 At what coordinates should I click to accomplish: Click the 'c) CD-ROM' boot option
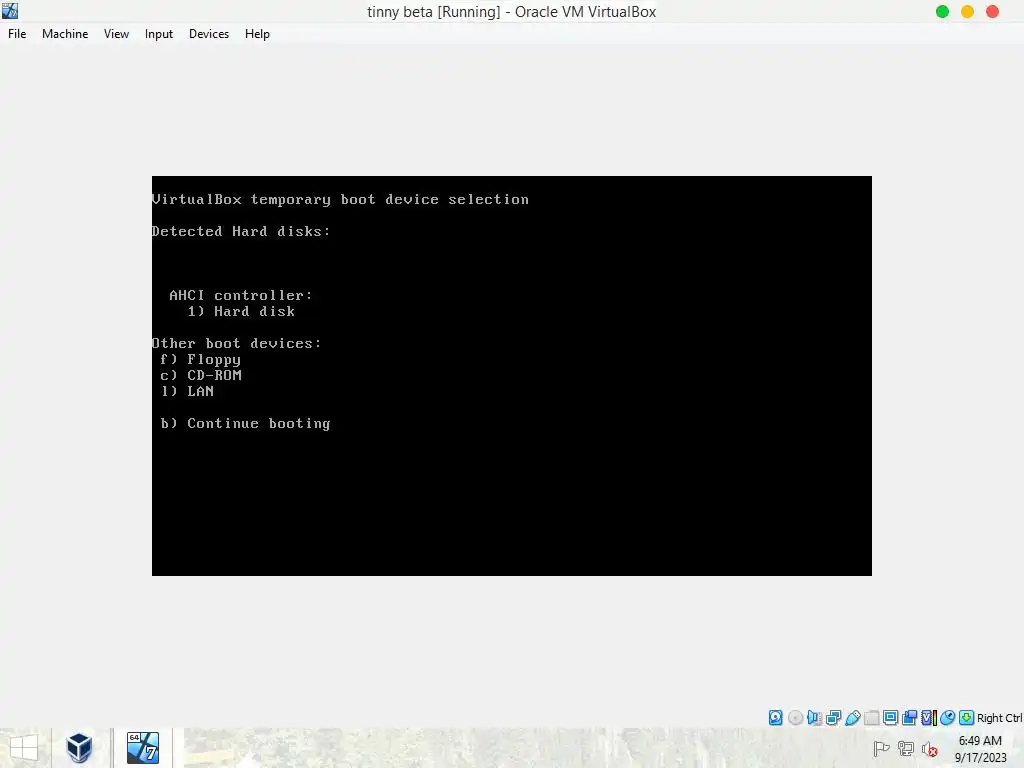click(x=201, y=376)
